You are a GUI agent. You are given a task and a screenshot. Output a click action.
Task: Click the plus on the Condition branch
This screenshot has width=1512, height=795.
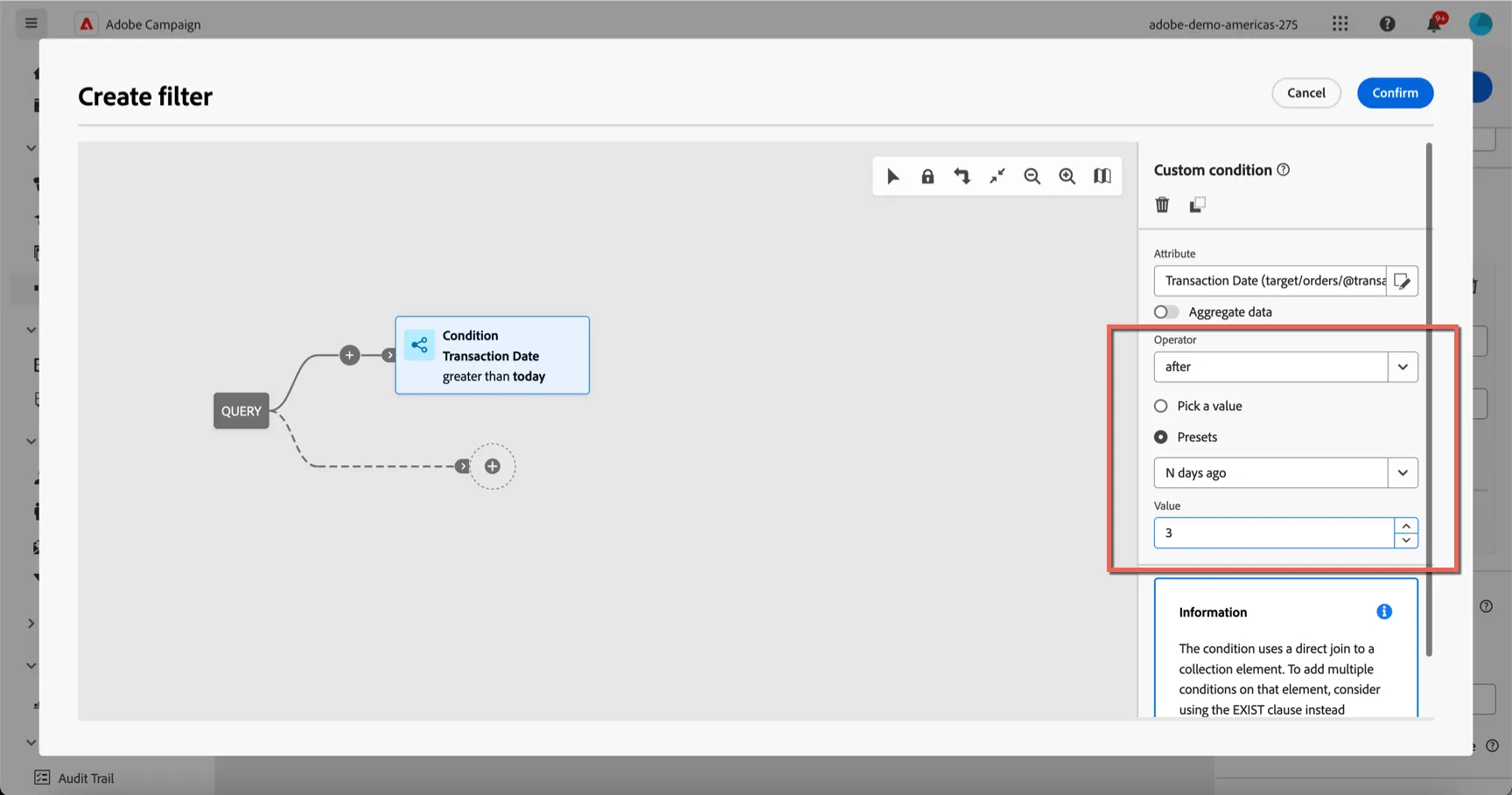click(x=349, y=355)
